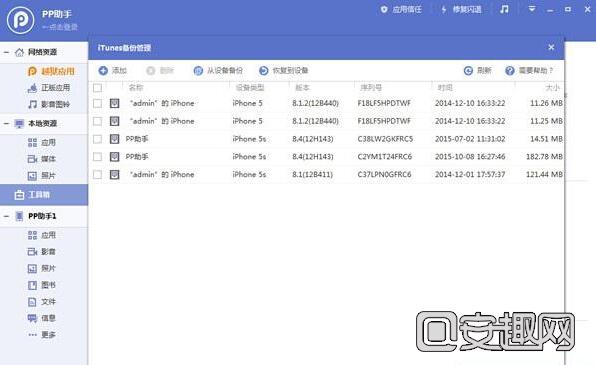Click backup icon of the 121.44 MB row

pos(114,175)
